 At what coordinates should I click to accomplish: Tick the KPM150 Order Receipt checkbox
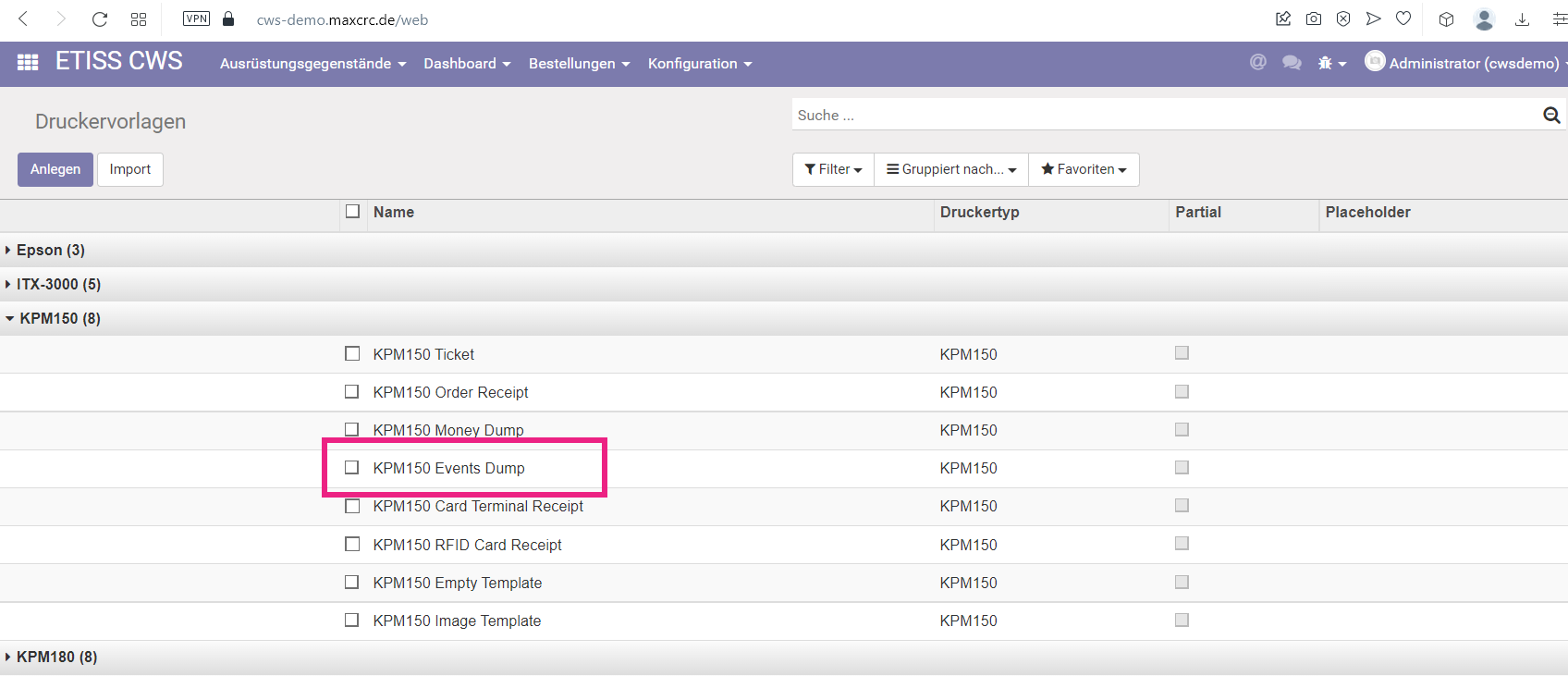352,391
